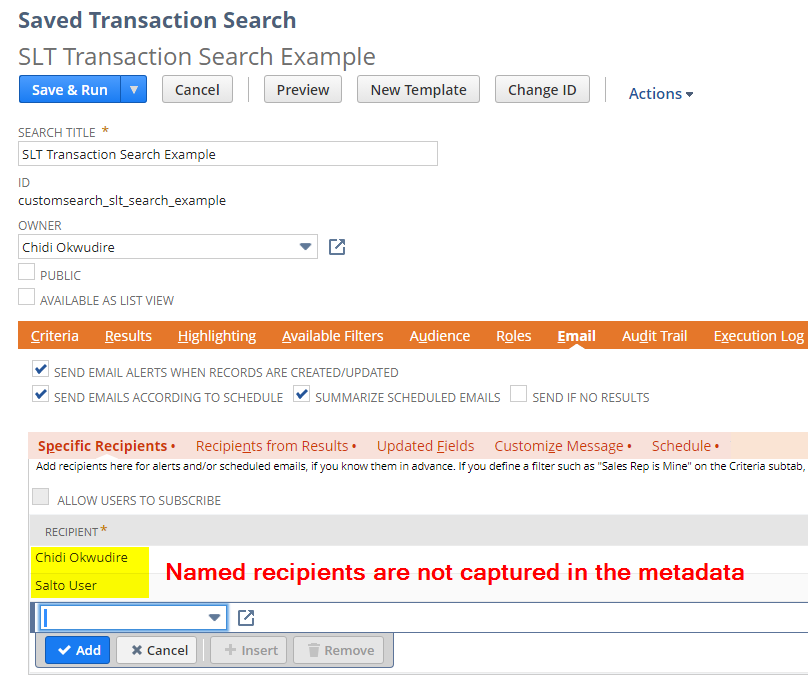Open the owner record popout icon
Screen dimensions: 808x694
[337, 246]
